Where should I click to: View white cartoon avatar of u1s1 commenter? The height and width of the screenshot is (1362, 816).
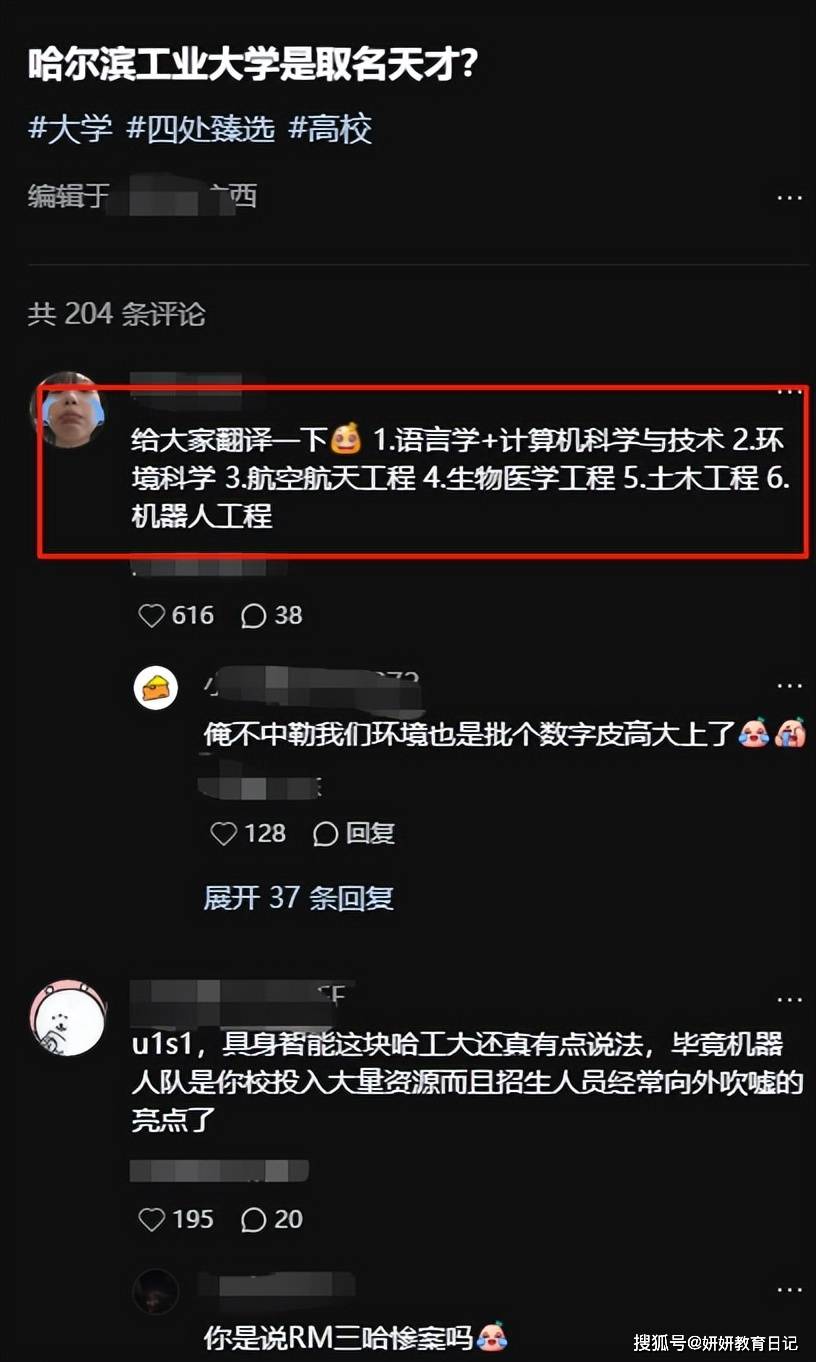click(68, 1018)
